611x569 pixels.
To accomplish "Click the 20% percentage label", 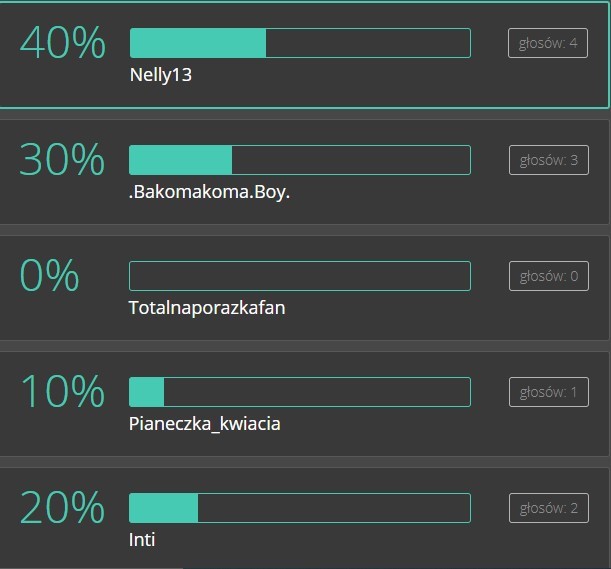I will click(x=62, y=508).
